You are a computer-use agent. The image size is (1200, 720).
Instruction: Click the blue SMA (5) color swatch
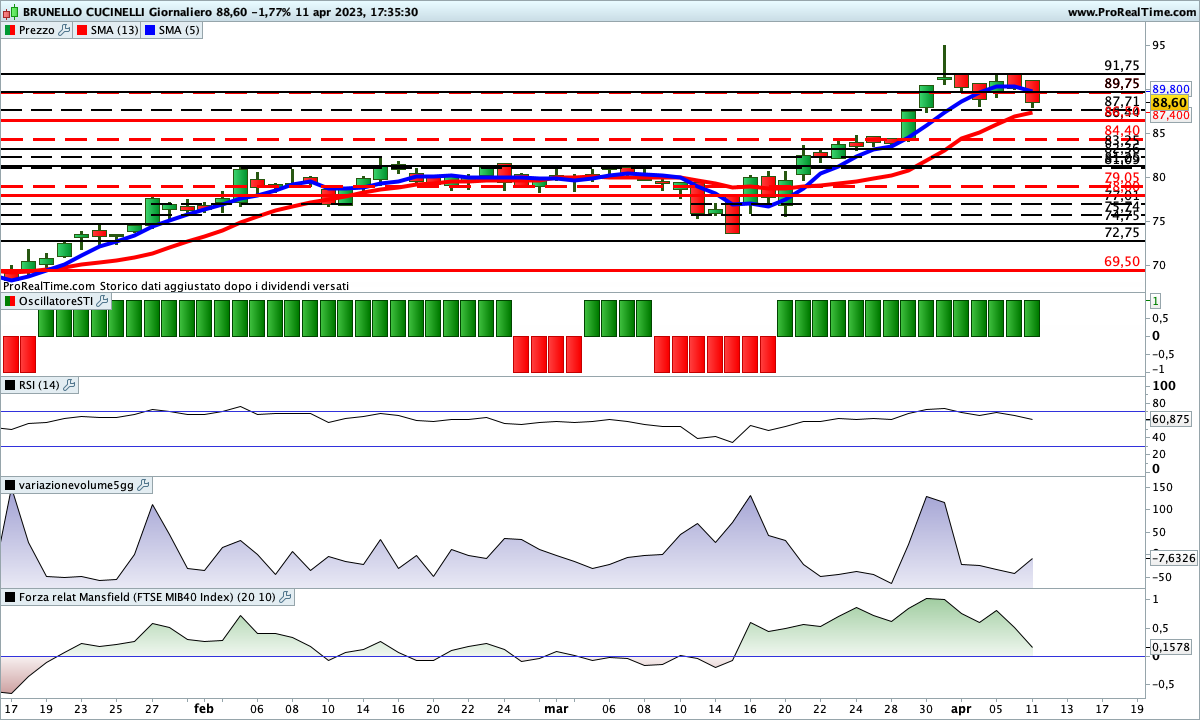coord(150,30)
